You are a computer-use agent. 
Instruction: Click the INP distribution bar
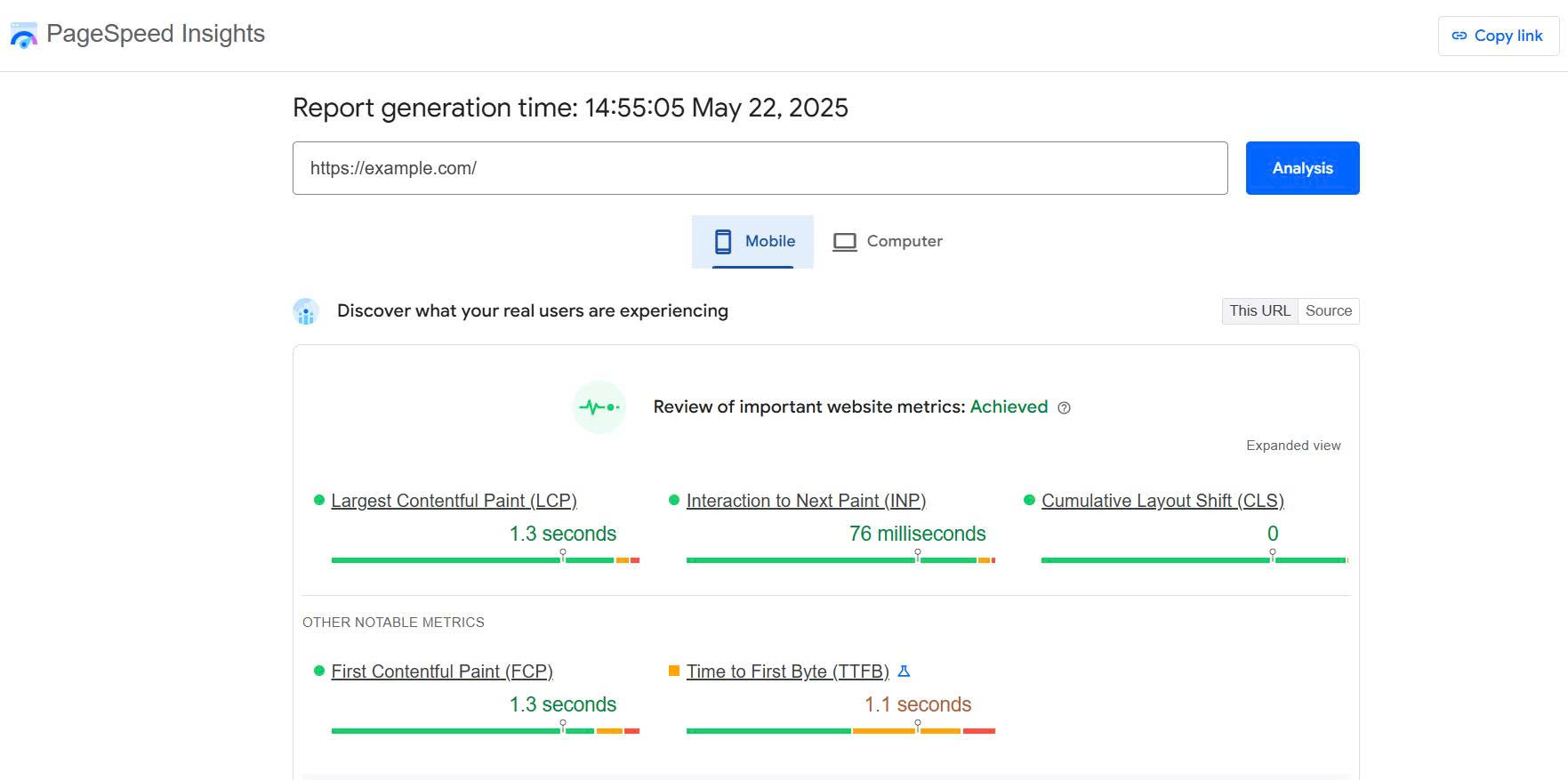pyautogui.click(x=840, y=559)
